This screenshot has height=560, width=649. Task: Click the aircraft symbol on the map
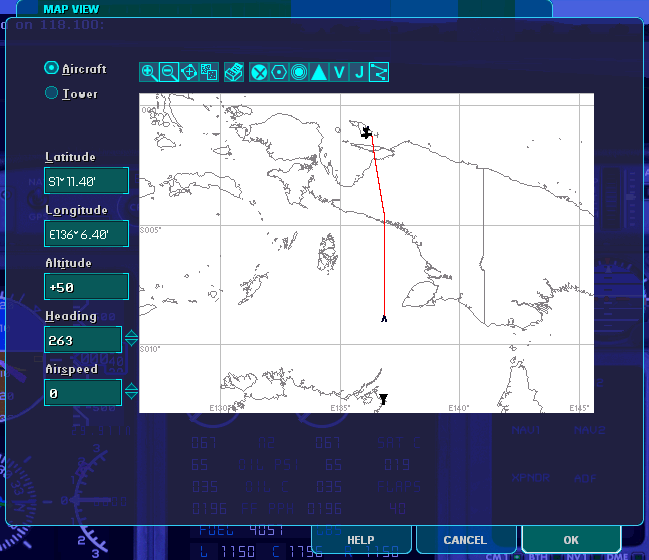coord(366,132)
